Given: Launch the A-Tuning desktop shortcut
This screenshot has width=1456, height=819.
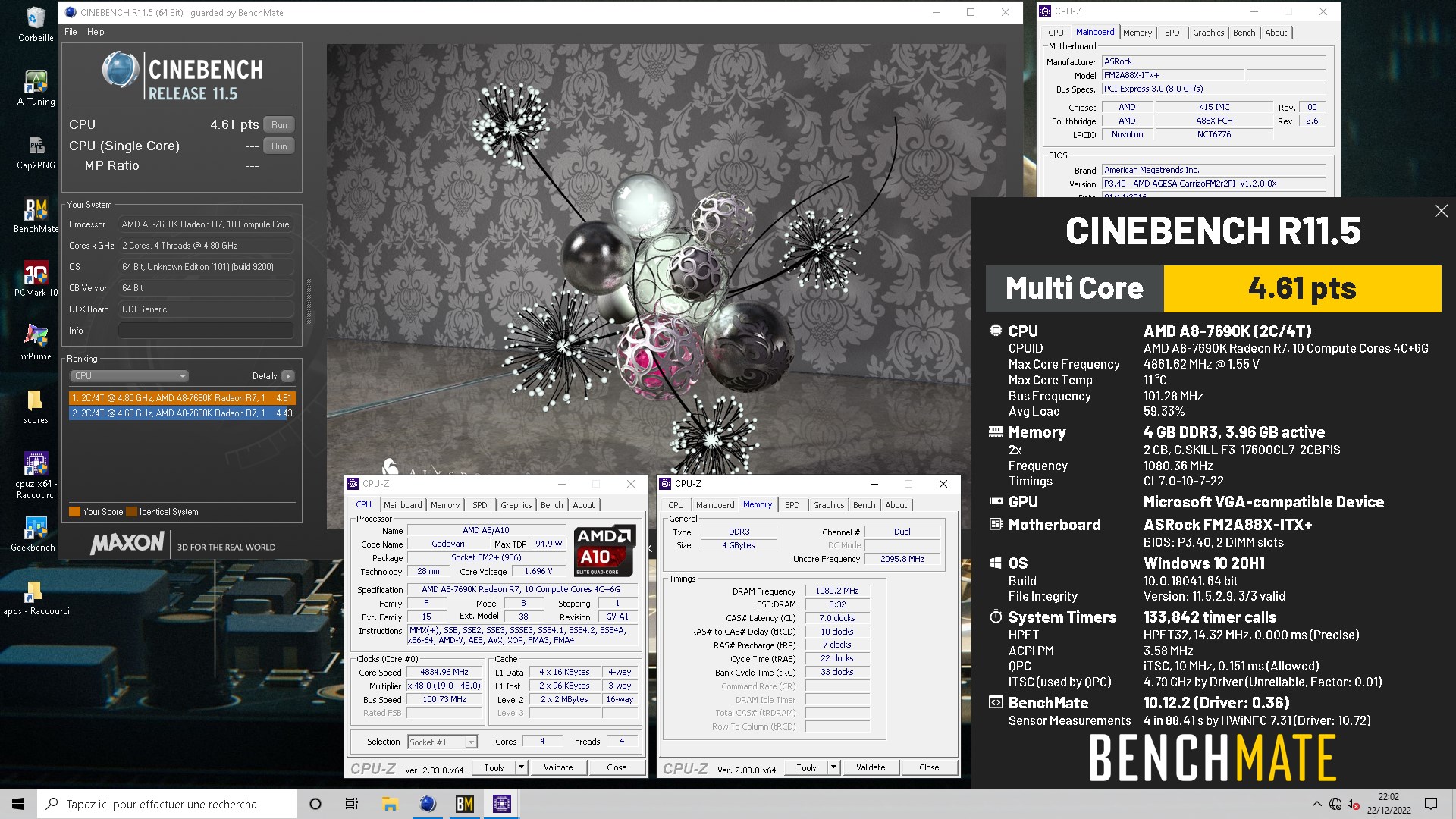Looking at the screenshot, I should click(36, 87).
